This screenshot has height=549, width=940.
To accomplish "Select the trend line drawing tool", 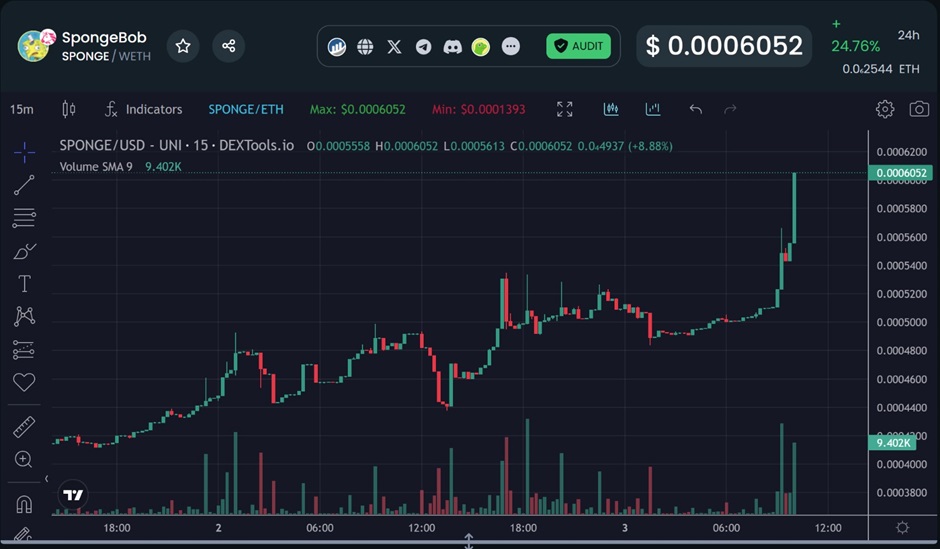I will [x=24, y=184].
